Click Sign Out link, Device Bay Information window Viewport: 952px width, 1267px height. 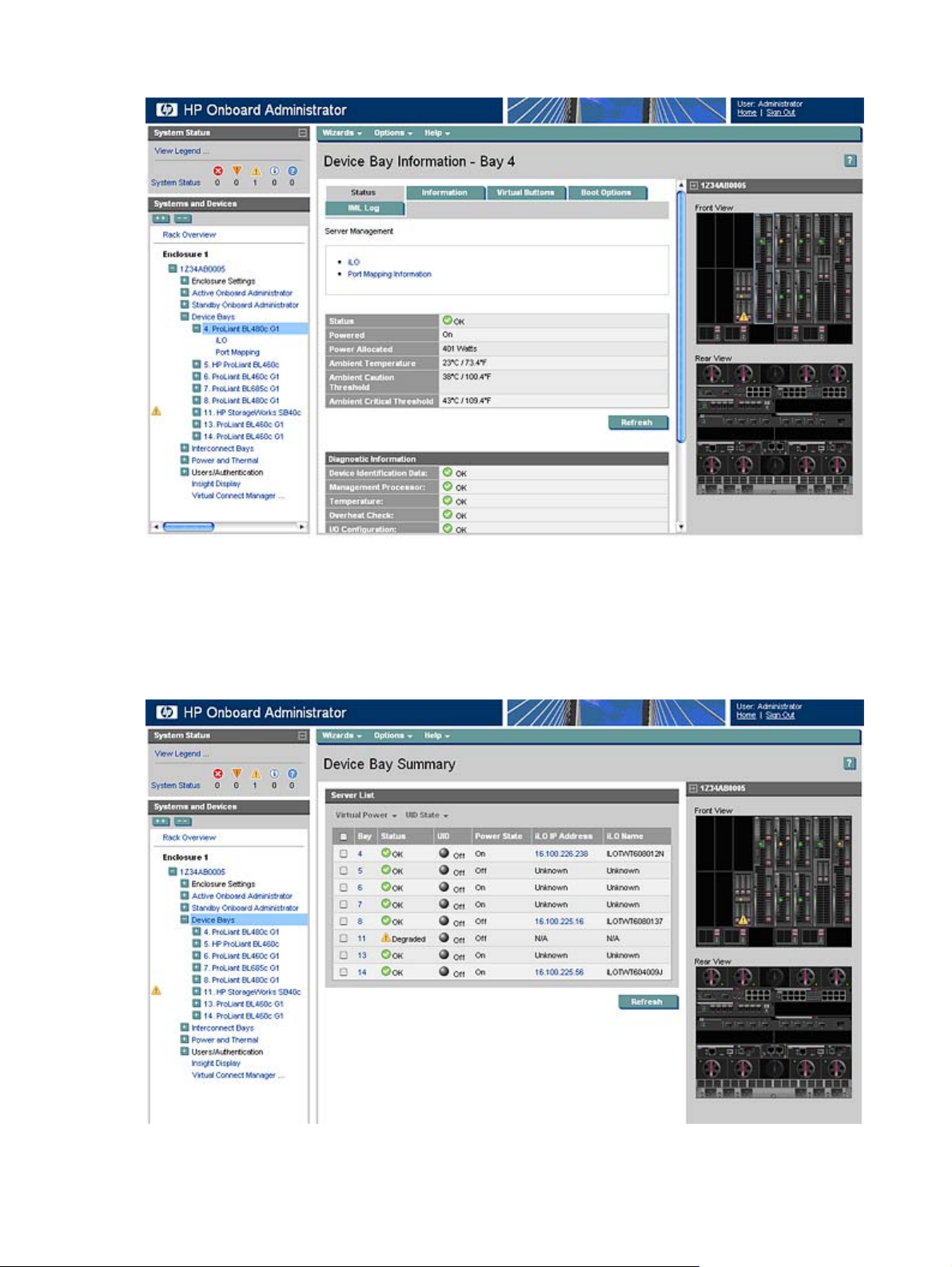click(781, 113)
